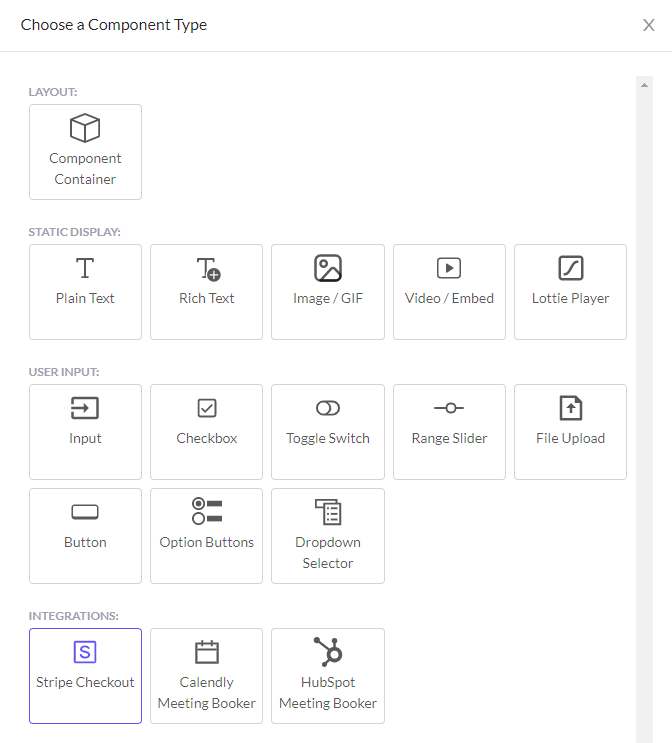
Task: Add a Button component
Action: point(85,536)
